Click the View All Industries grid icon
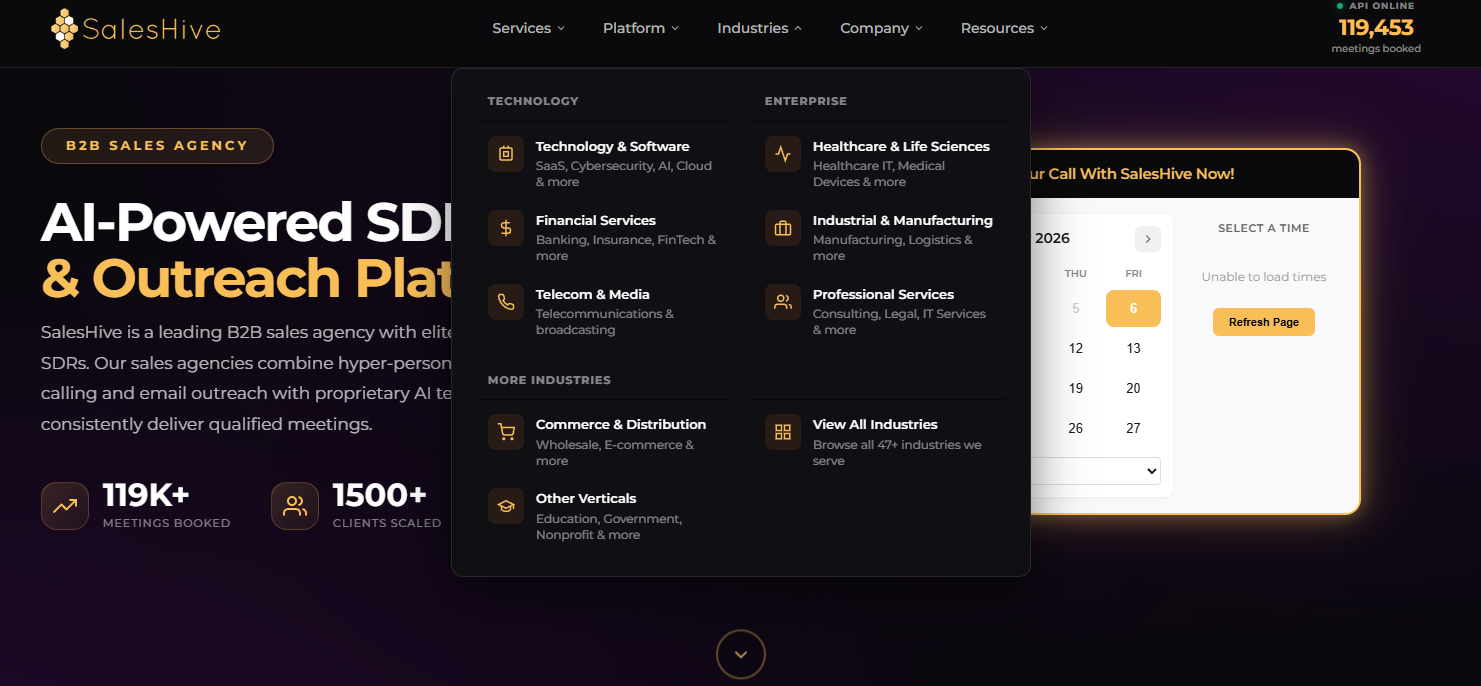1481x686 pixels. click(783, 432)
